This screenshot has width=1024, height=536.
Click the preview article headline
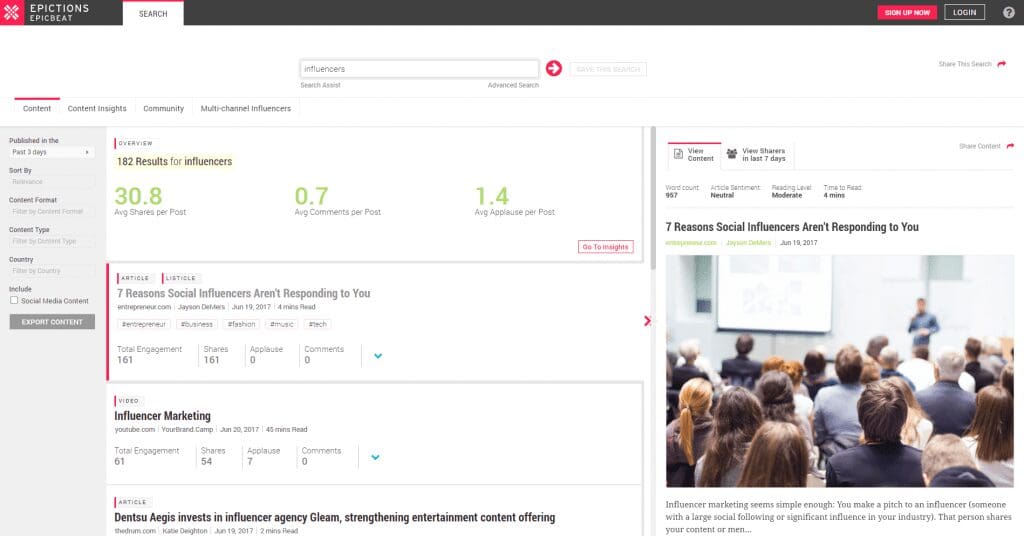click(x=792, y=227)
